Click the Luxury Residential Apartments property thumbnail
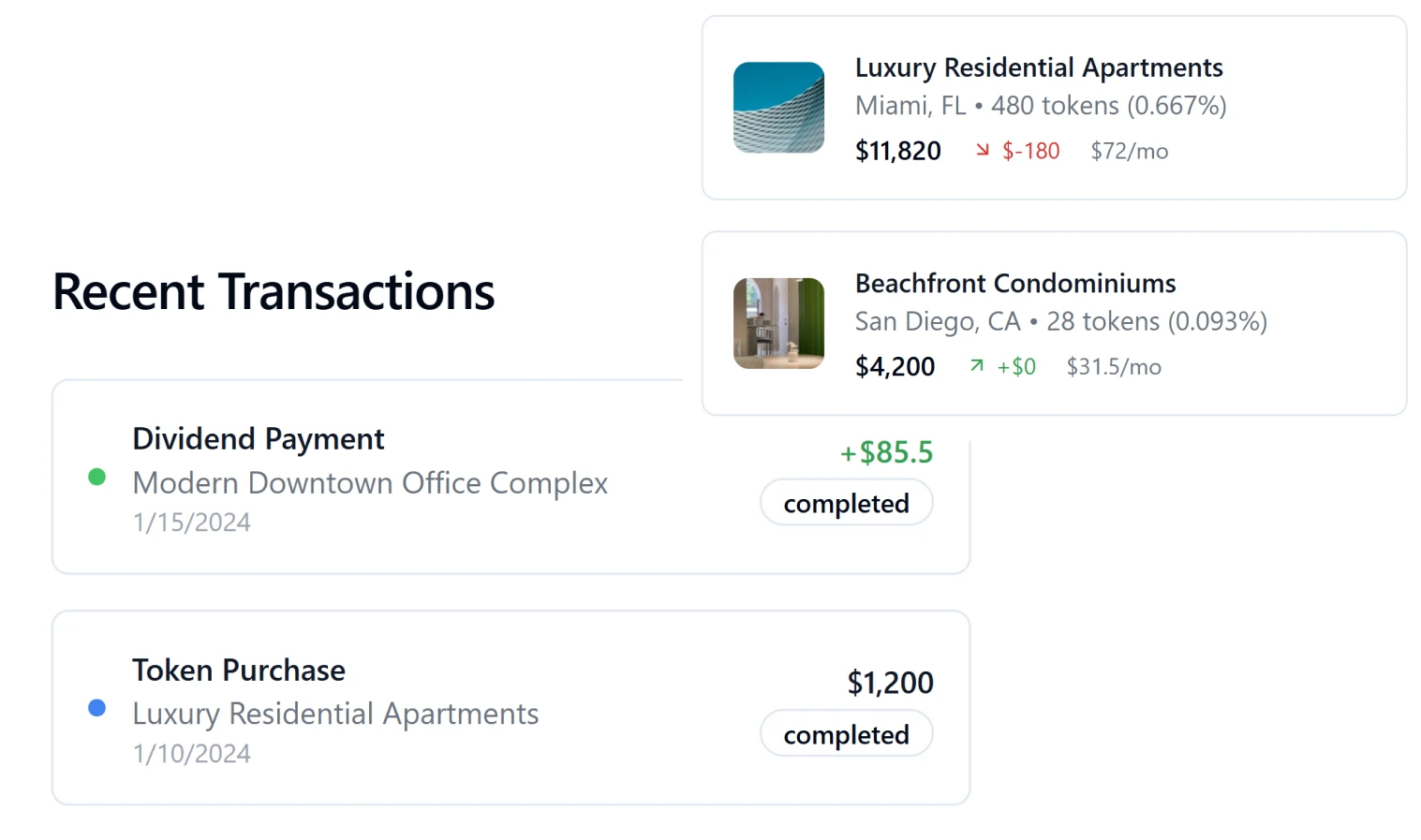Screen dimensions: 1421x840 click(x=778, y=108)
